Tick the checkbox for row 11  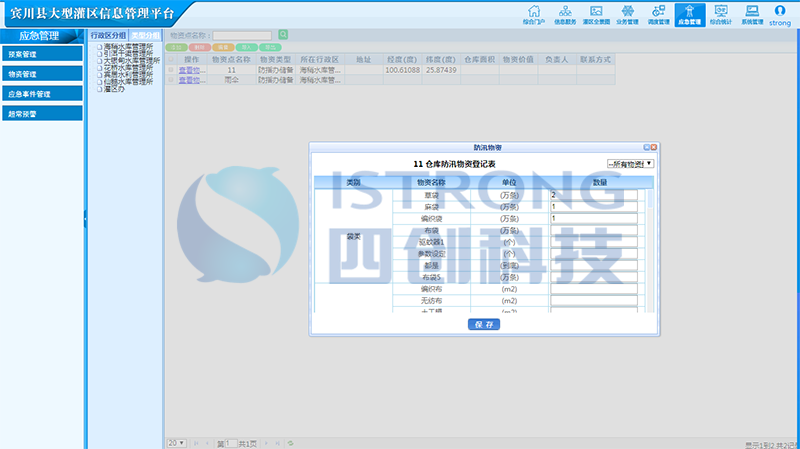pos(171,70)
